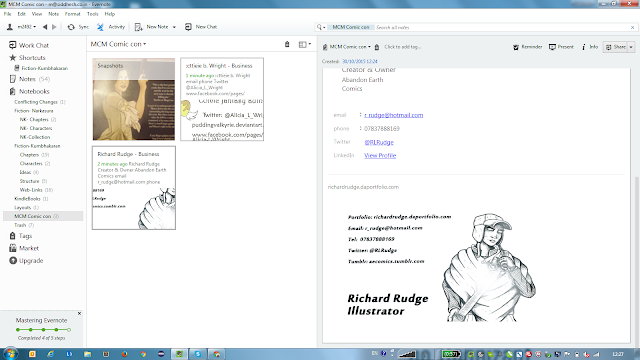The image size is (640, 360).
Task: Go forward with the right arrow
Action: click(54, 27)
